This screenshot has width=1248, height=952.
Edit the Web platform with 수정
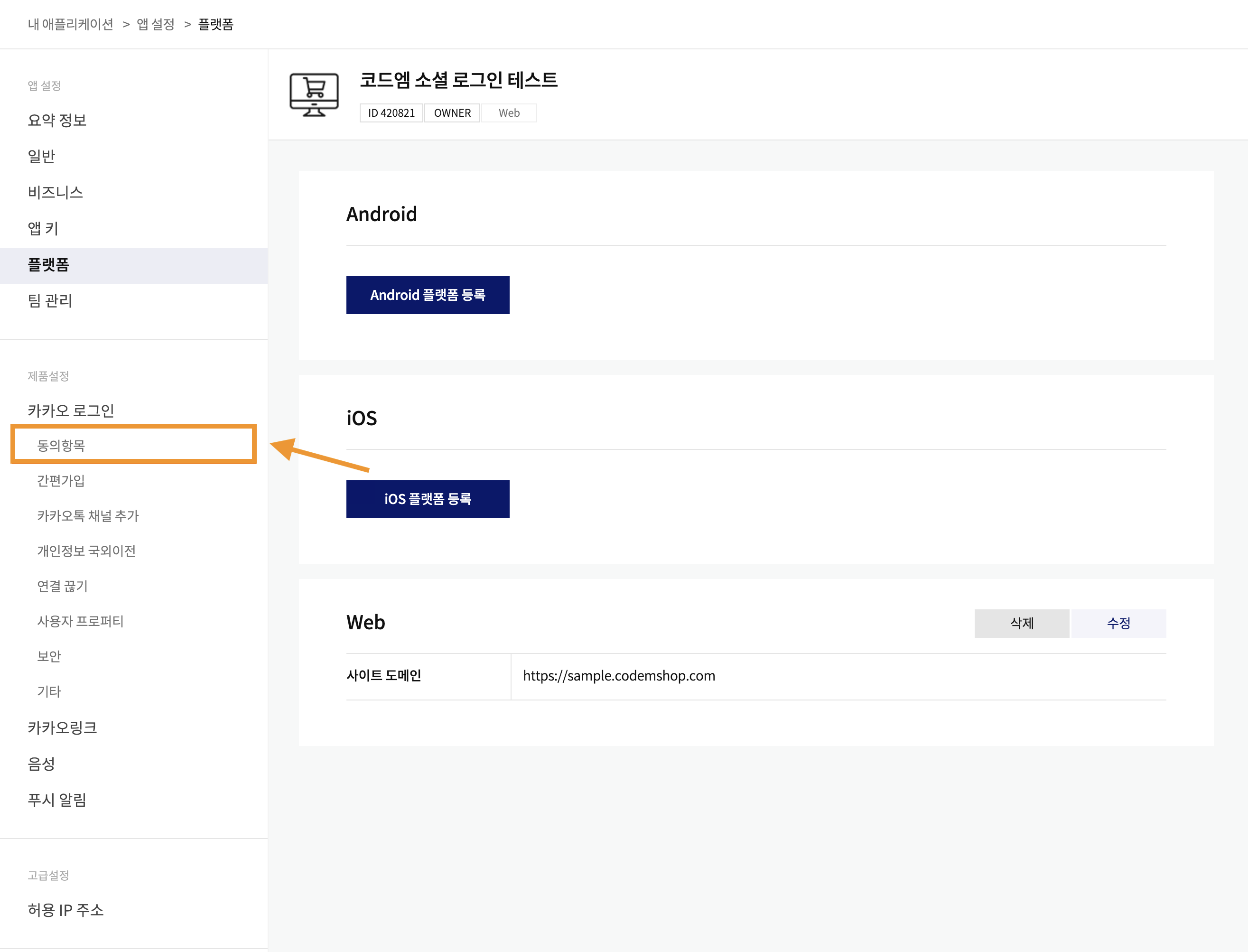coord(1118,623)
